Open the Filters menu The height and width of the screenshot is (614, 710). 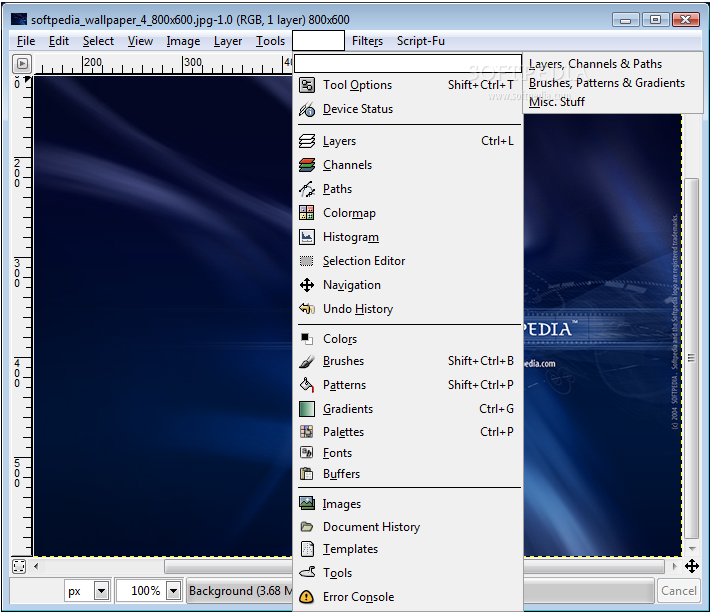[367, 41]
